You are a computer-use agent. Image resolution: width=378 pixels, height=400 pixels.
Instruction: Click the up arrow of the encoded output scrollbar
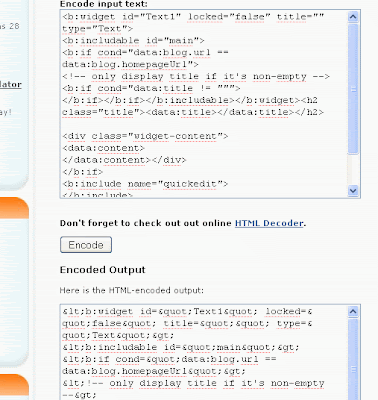[353, 311]
